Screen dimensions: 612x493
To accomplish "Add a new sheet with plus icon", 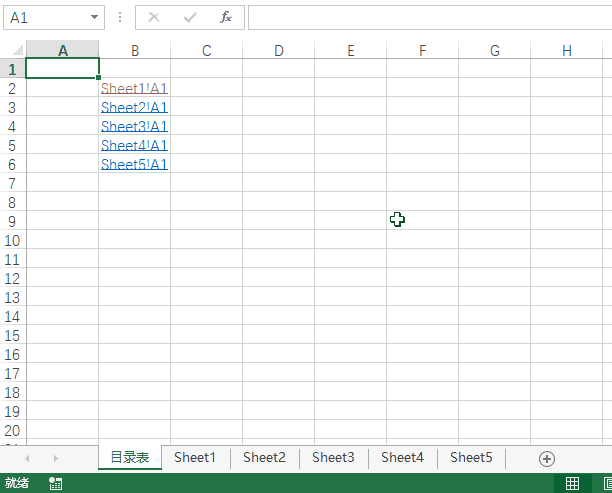I will point(546,458).
